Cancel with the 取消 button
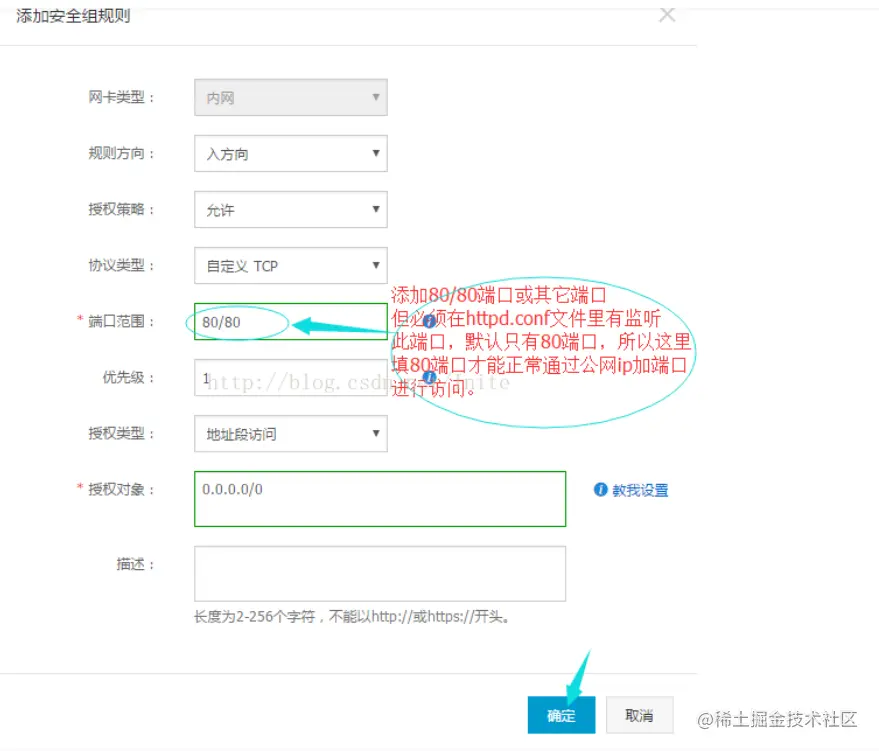 click(639, 715)
